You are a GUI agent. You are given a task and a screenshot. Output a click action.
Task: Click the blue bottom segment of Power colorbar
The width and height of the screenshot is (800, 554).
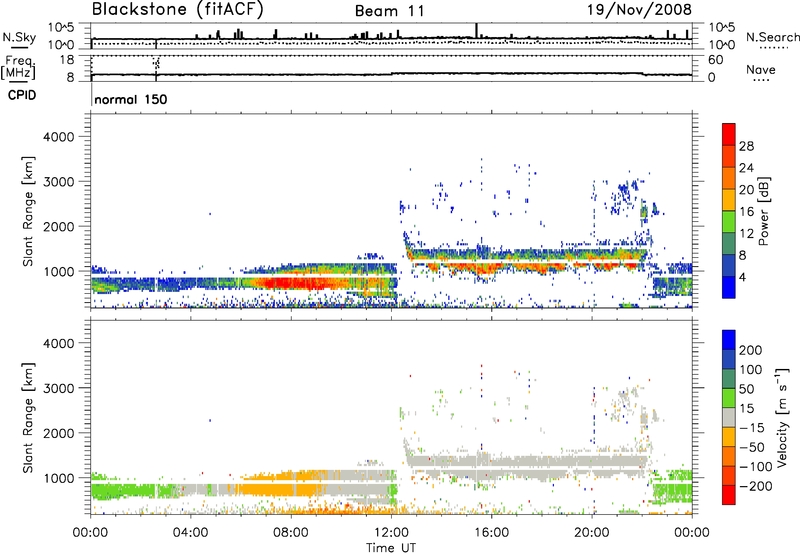(729, 287)
